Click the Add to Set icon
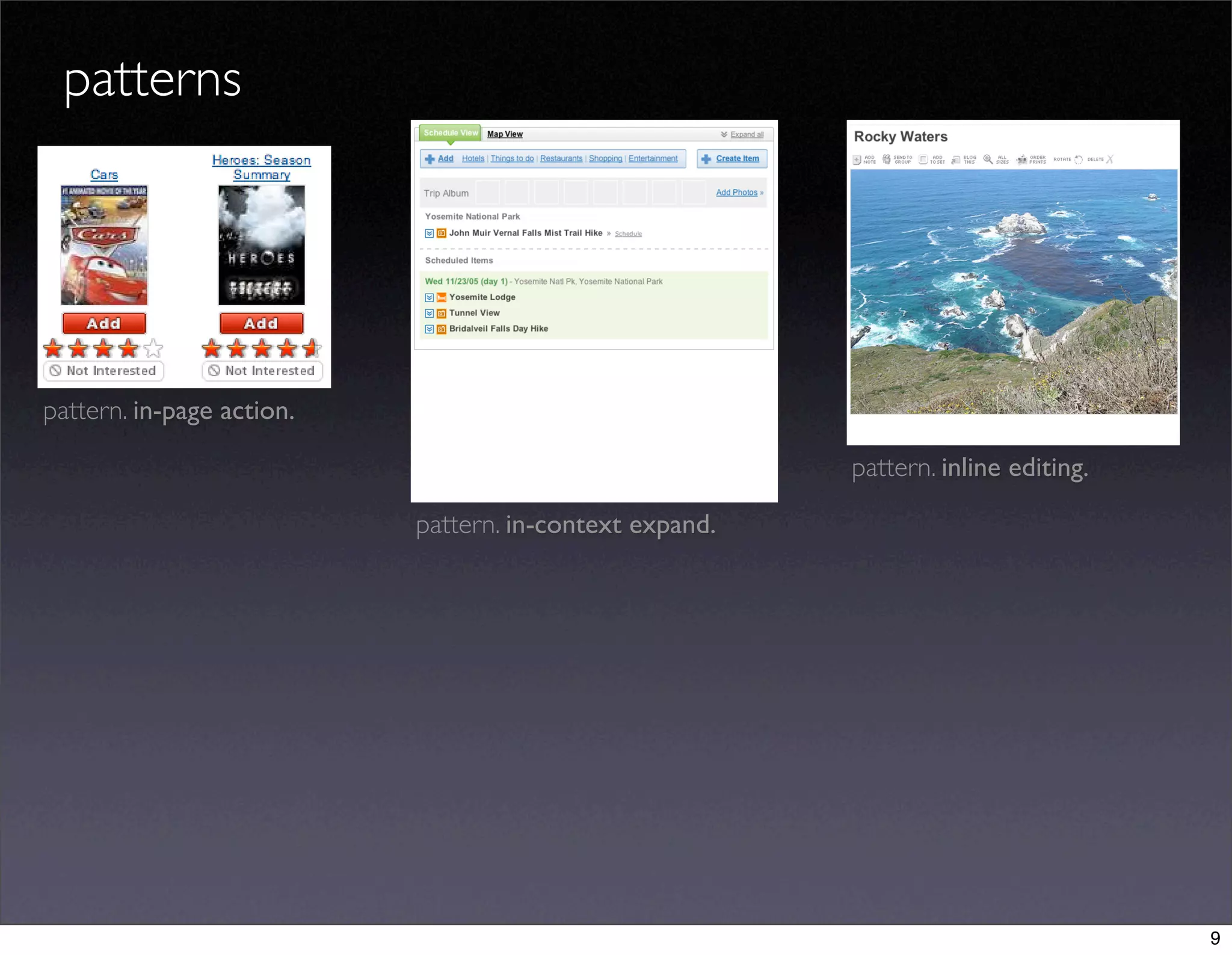Viewport: 1232px width, 955px height. tap(923, 159)
